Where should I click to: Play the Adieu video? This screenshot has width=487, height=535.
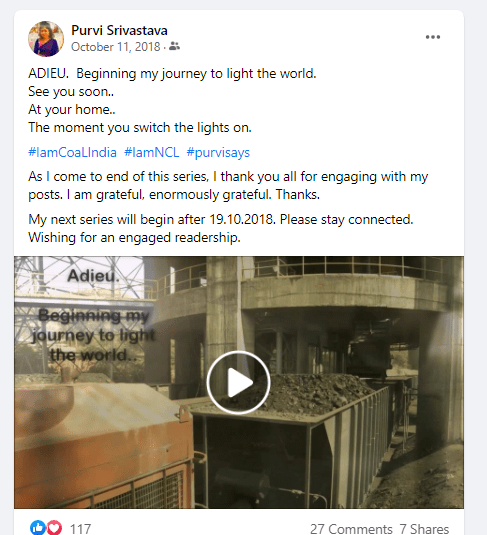[x=238, y=382]
